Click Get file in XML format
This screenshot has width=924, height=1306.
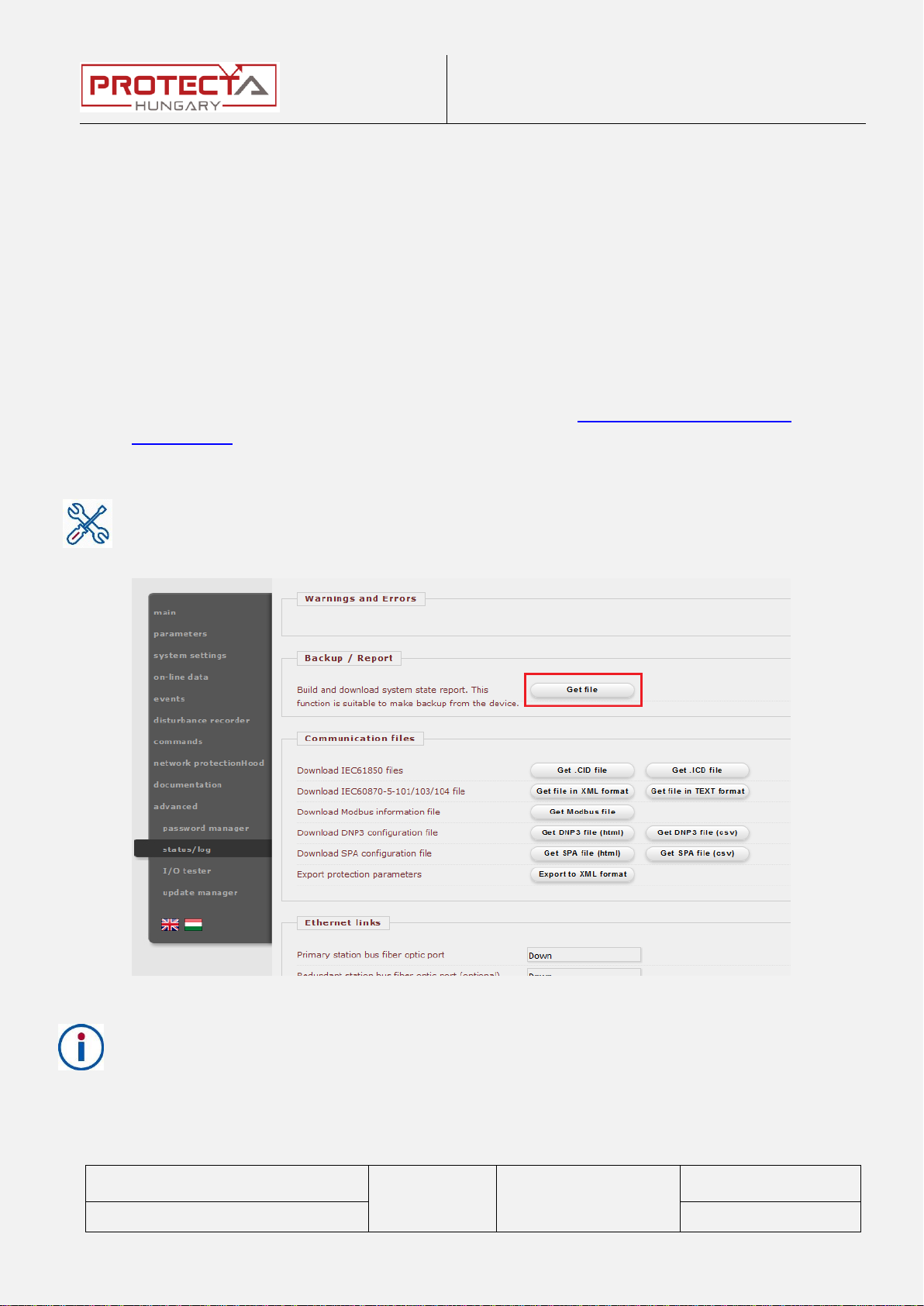click(582, 791)
